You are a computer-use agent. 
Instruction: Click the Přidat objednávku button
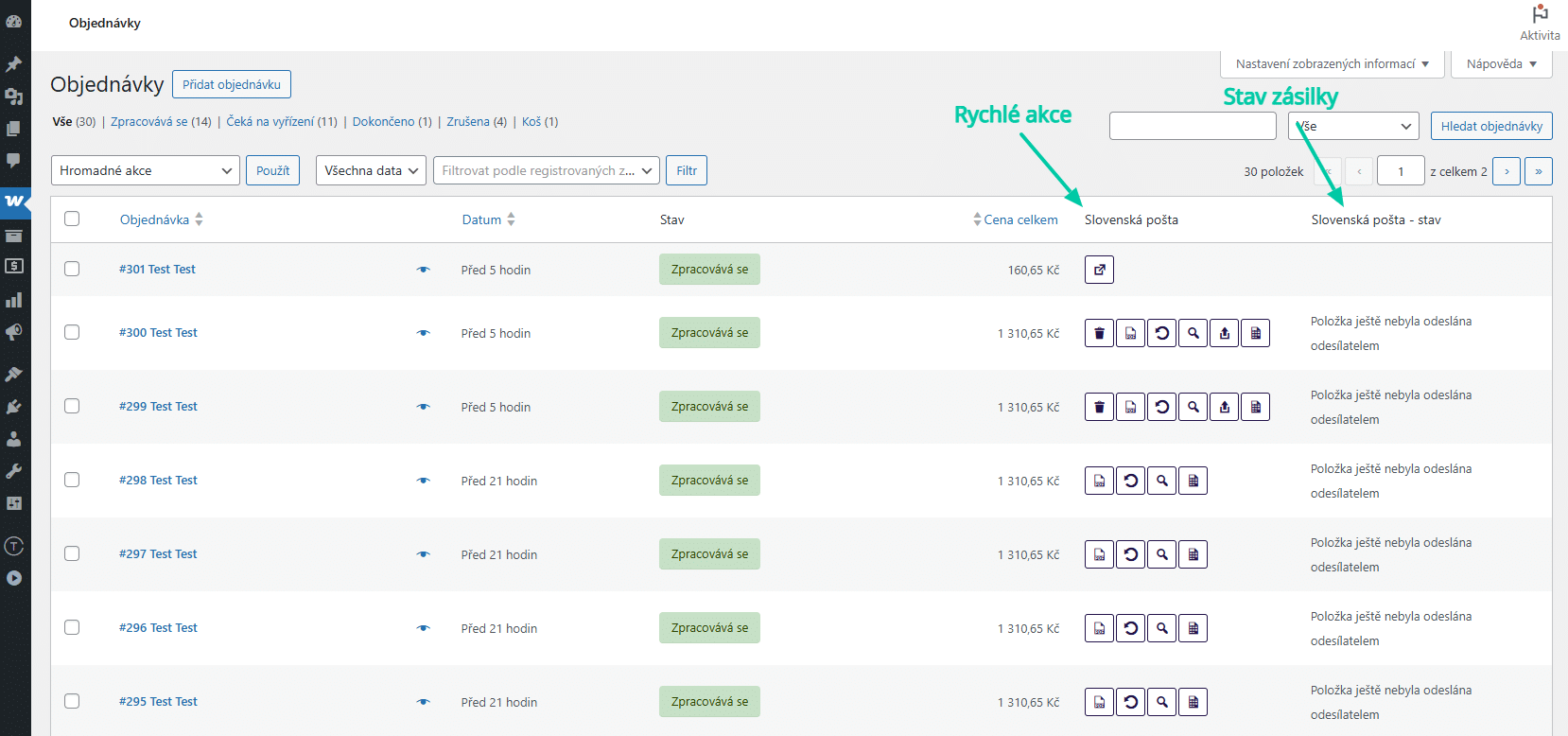232,84
